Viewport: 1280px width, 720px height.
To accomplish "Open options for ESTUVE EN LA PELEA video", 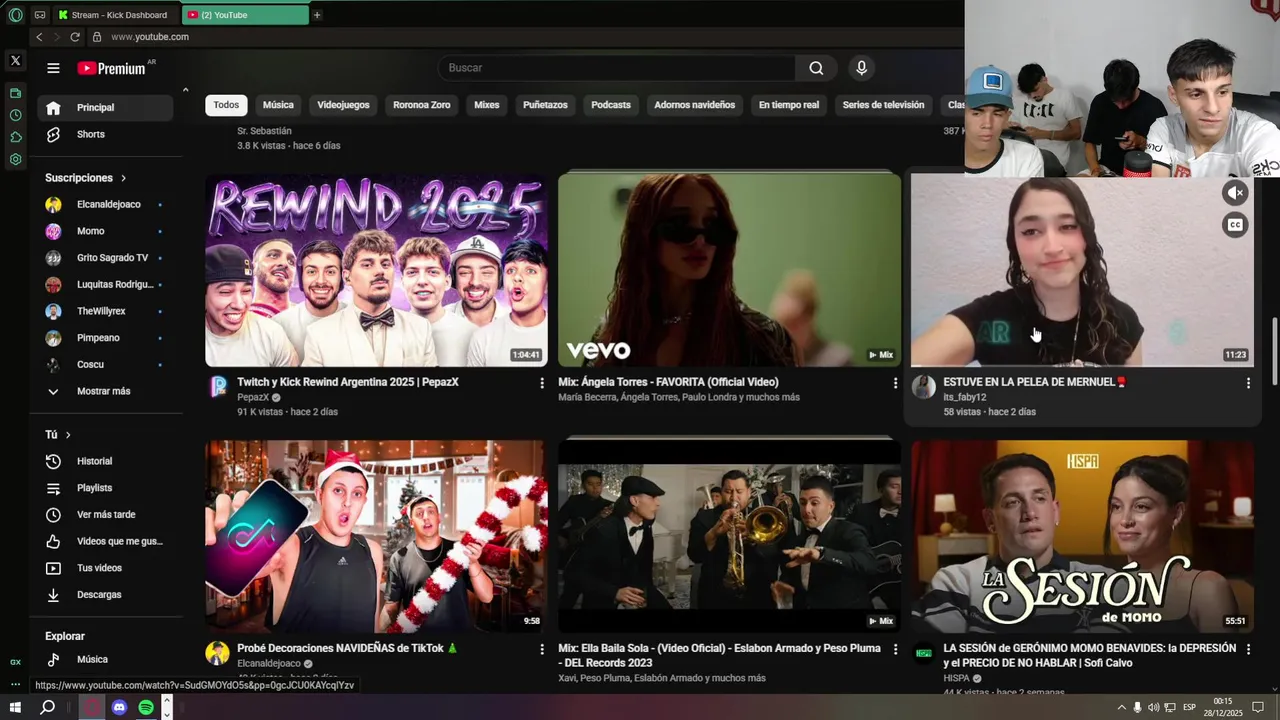I will coord(1248,383).
